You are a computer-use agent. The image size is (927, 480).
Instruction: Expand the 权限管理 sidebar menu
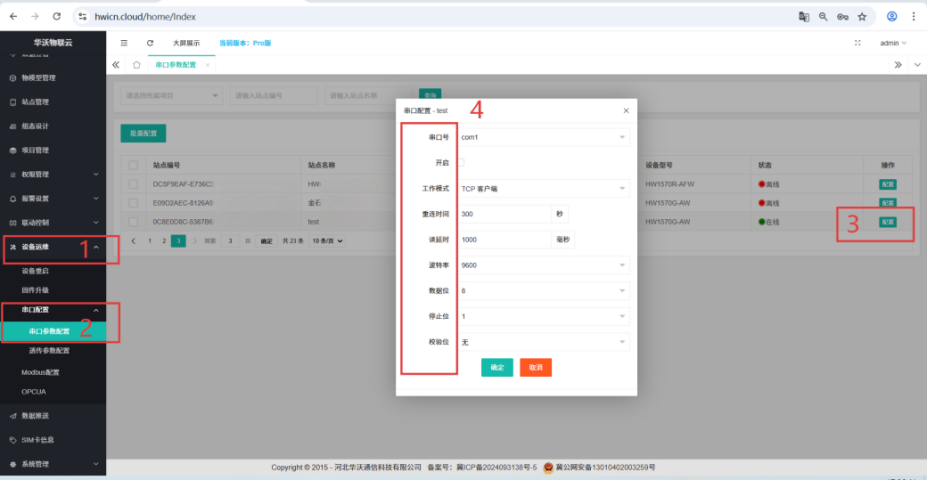[x=53, y=174]
